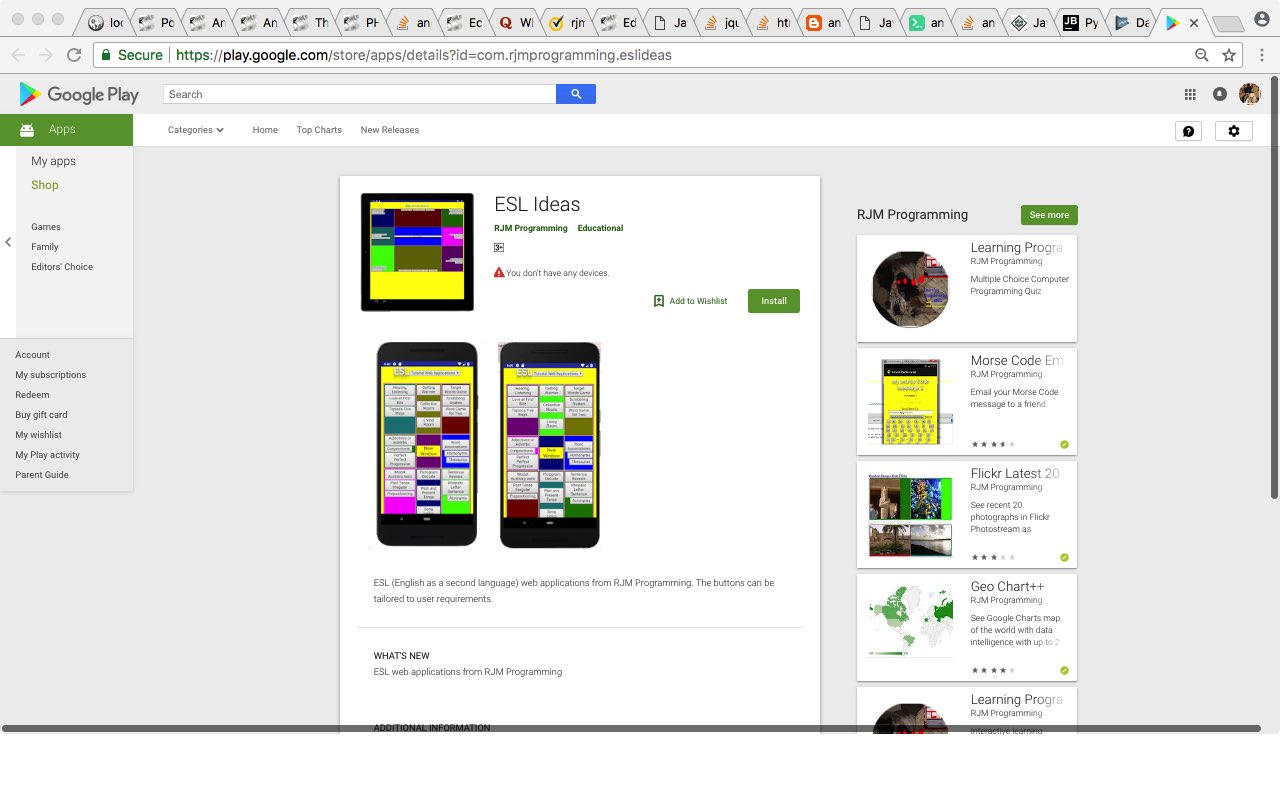This screenshot has height=800, width=1280.
Task: Open My Play activity
Action: click(x=47, y=455)
